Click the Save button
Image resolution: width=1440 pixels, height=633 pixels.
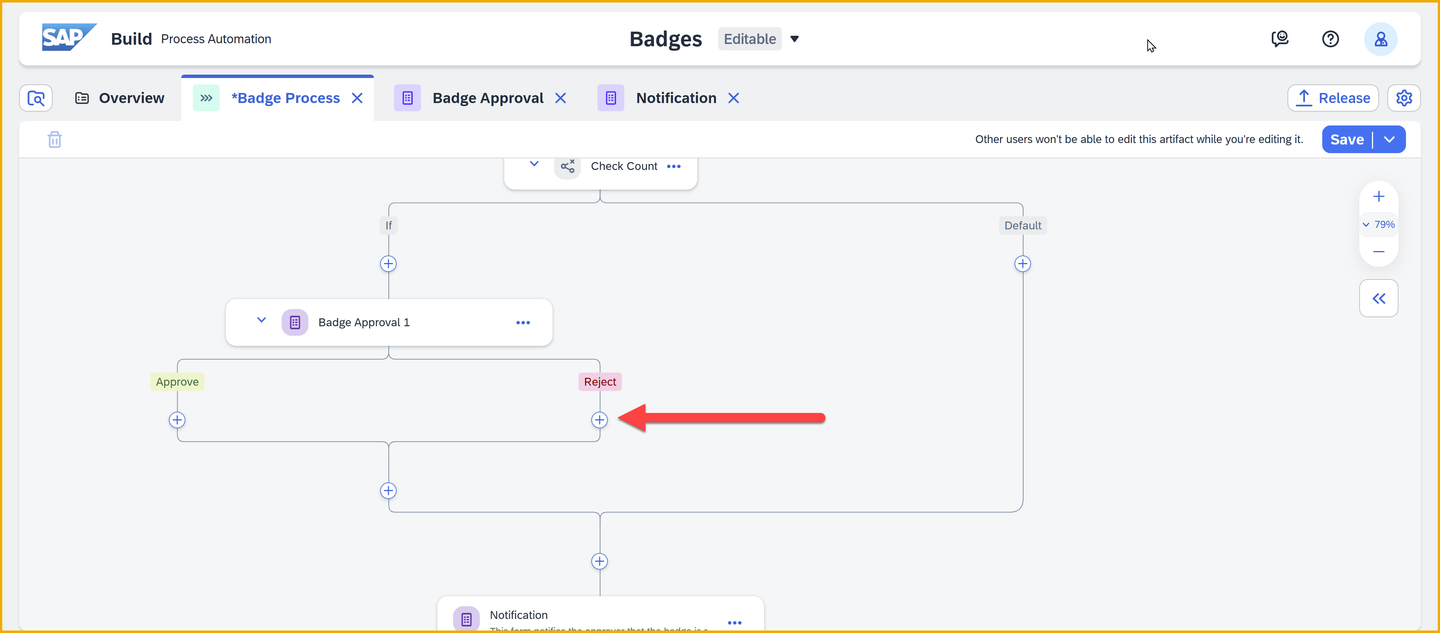coord(1347,140)
